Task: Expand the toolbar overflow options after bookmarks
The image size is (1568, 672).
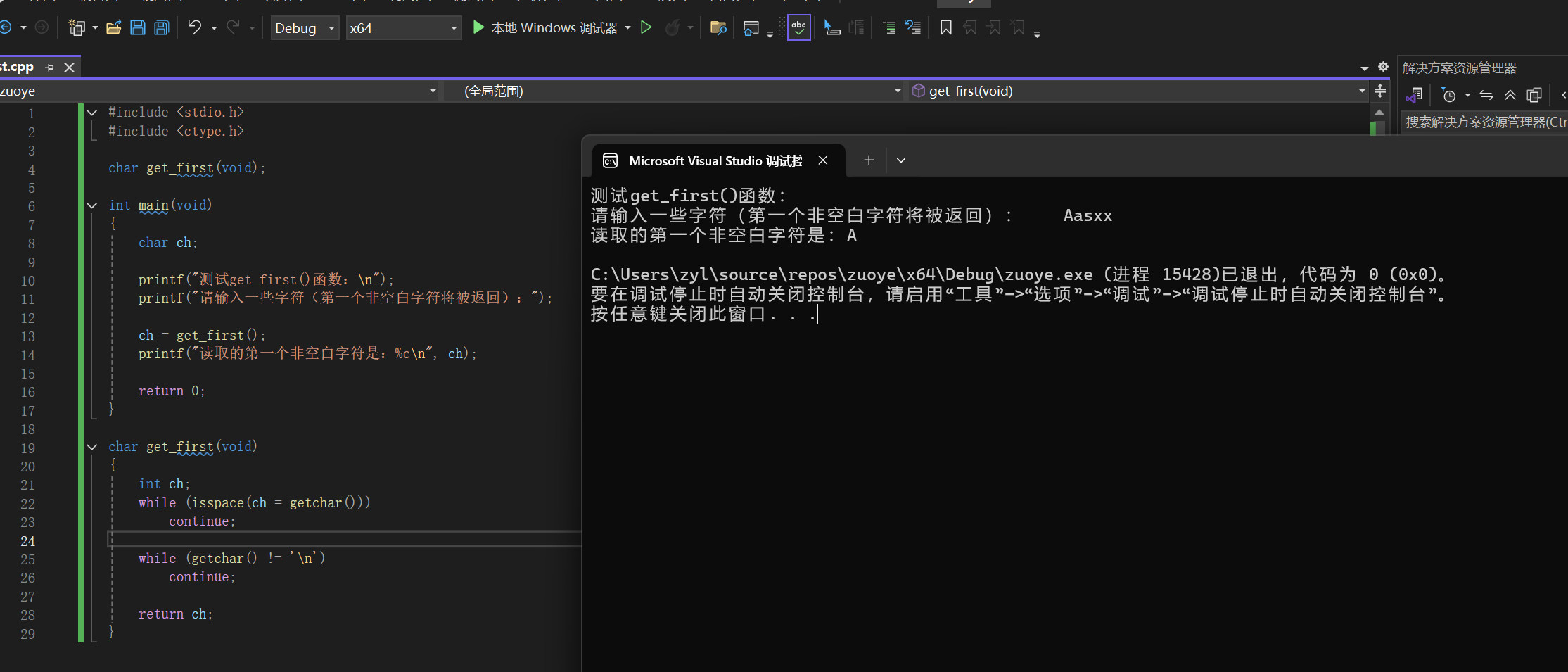Action: [1037, 33]
